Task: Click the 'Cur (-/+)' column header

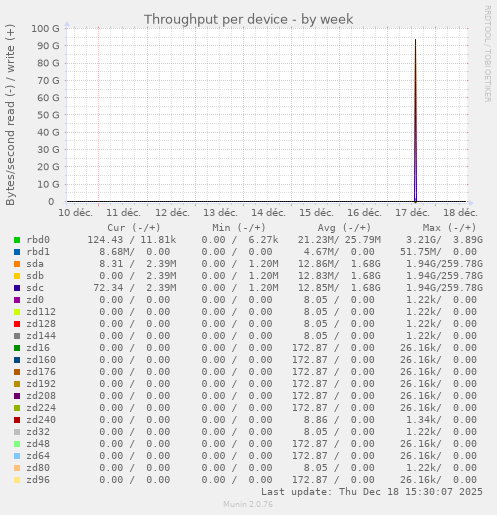Action: [x=134, y=228]
